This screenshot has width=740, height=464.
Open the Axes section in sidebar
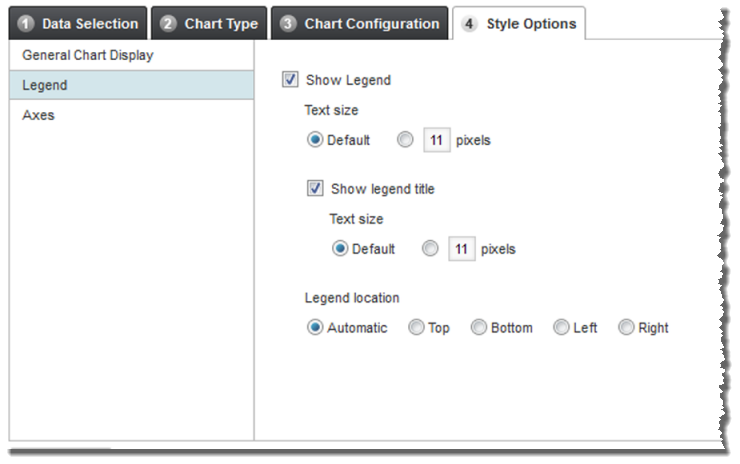[131, 115]
